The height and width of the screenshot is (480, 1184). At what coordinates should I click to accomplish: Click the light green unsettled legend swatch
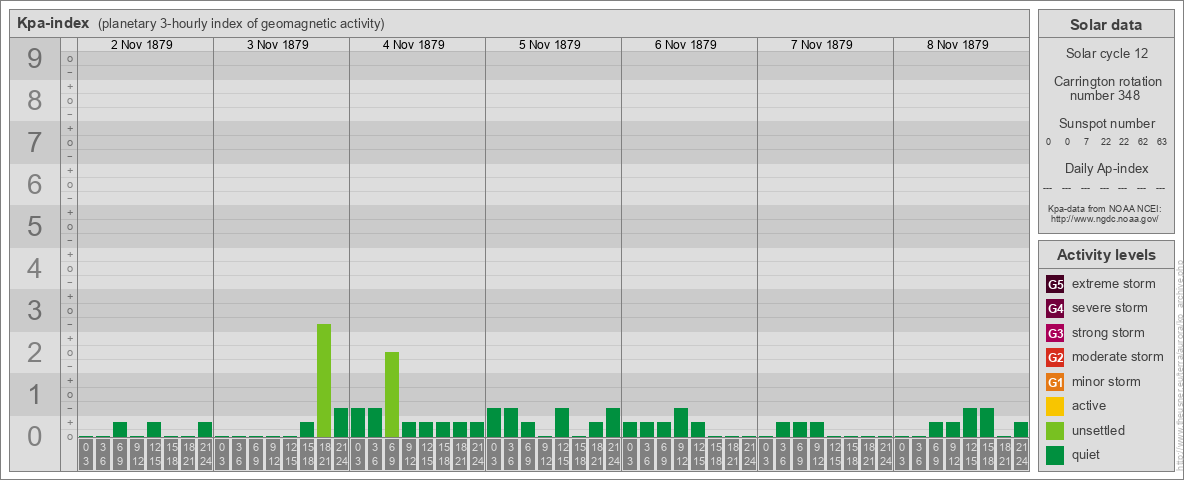pyautogui.click(x=1055, y=430)
